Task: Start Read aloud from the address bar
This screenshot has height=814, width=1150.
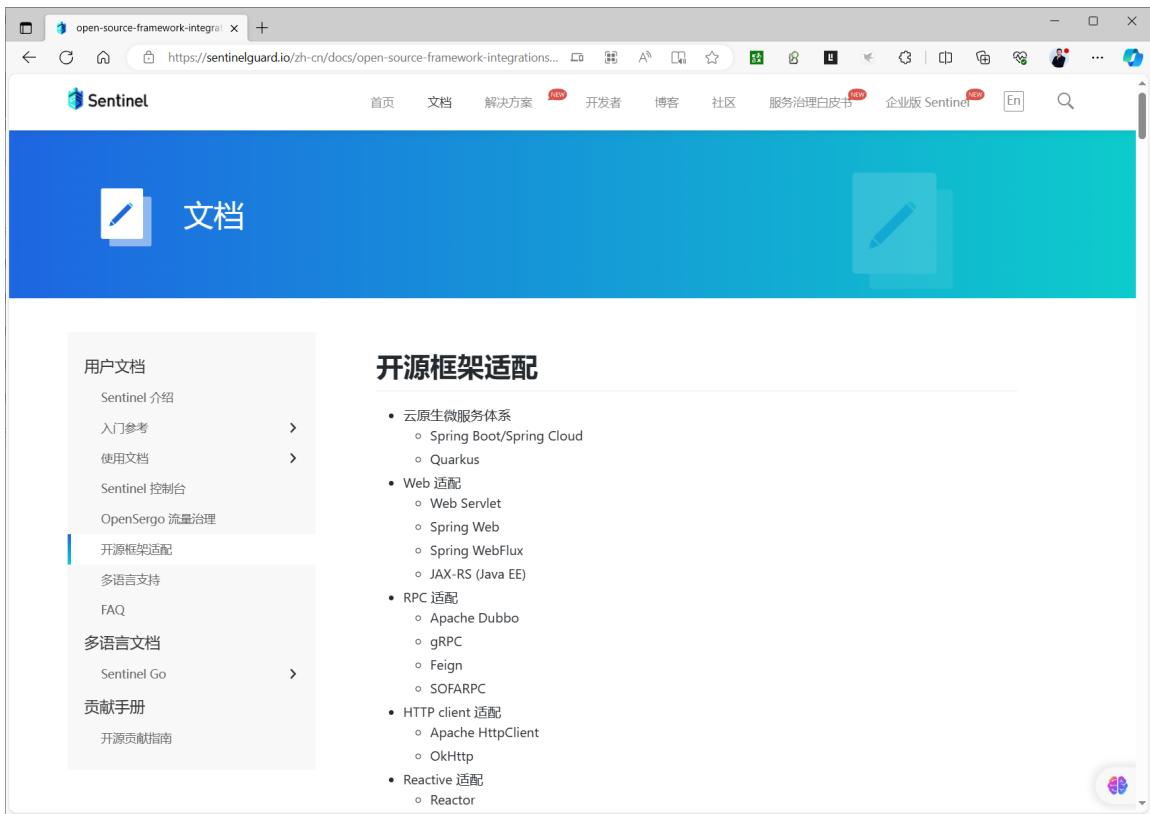Action: 645,57
